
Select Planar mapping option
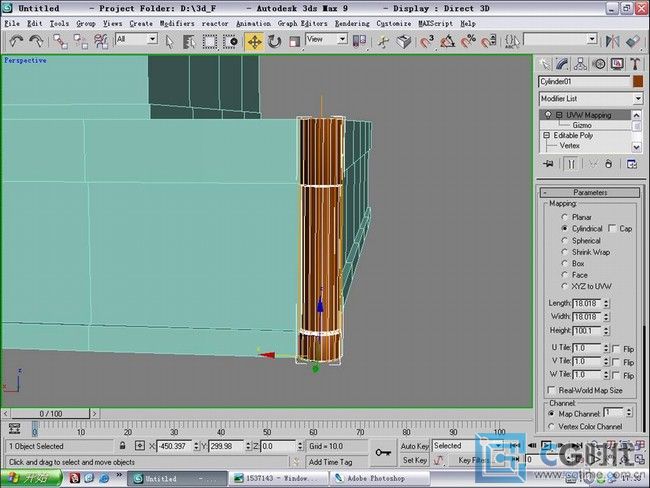[x=564, y=217]
